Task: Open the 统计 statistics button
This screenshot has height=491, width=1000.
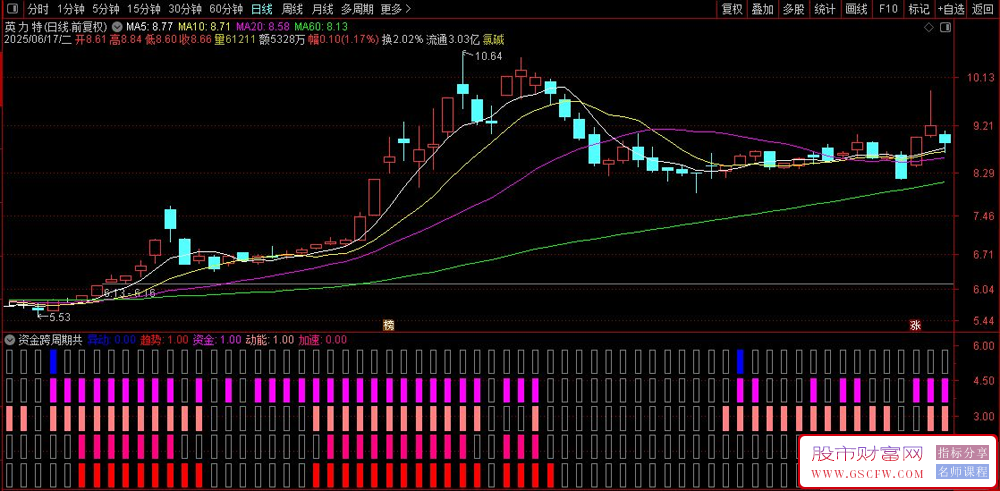Action: coord(825,9)
